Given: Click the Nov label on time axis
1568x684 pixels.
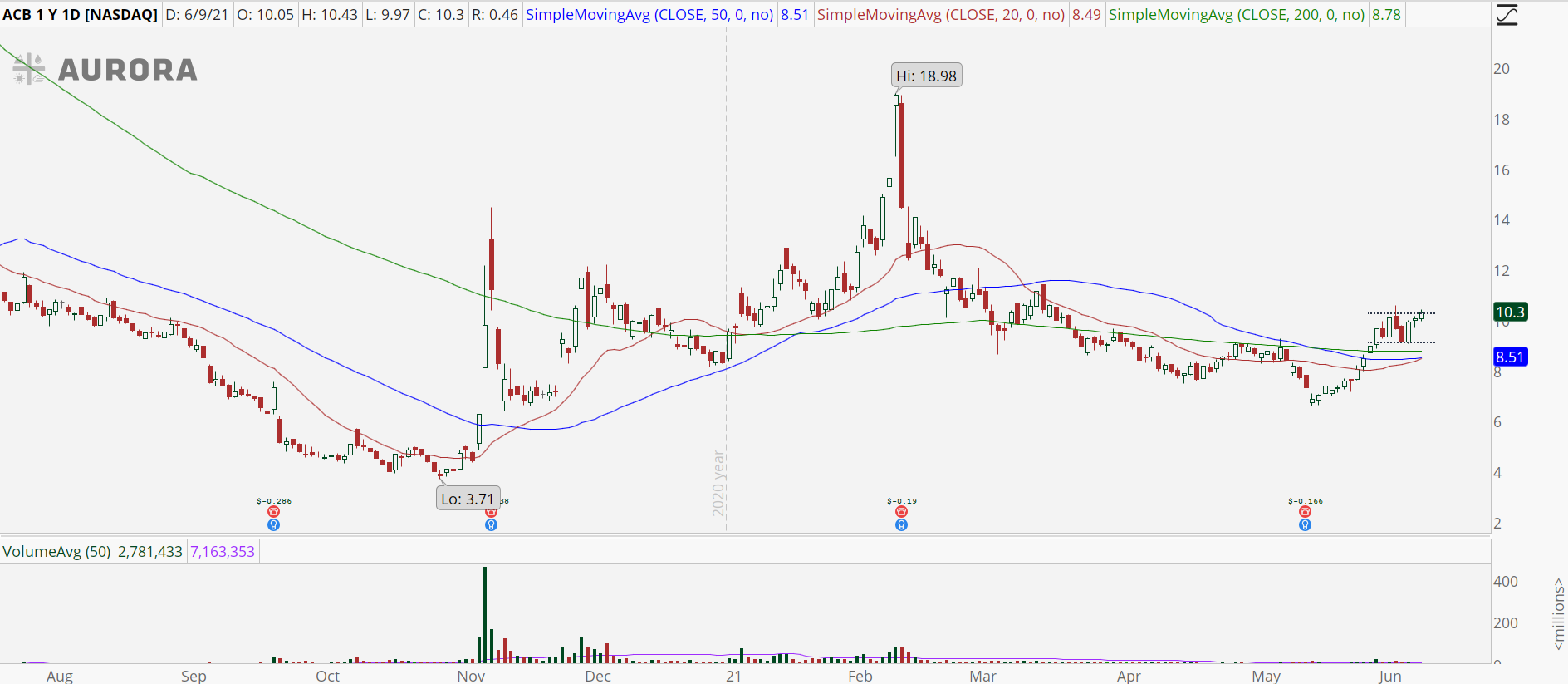Looking at the screenshot, I should pos(471,676).
